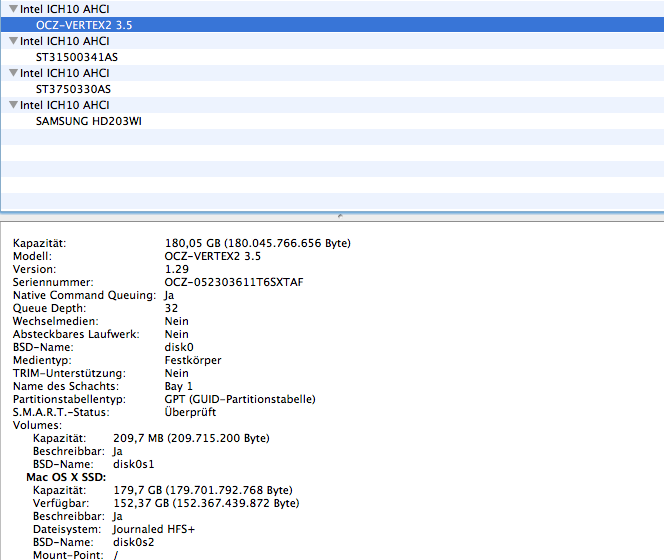Click the Verfügbar value 152,37 GB

pyautogui.click(x=206, y=503)
